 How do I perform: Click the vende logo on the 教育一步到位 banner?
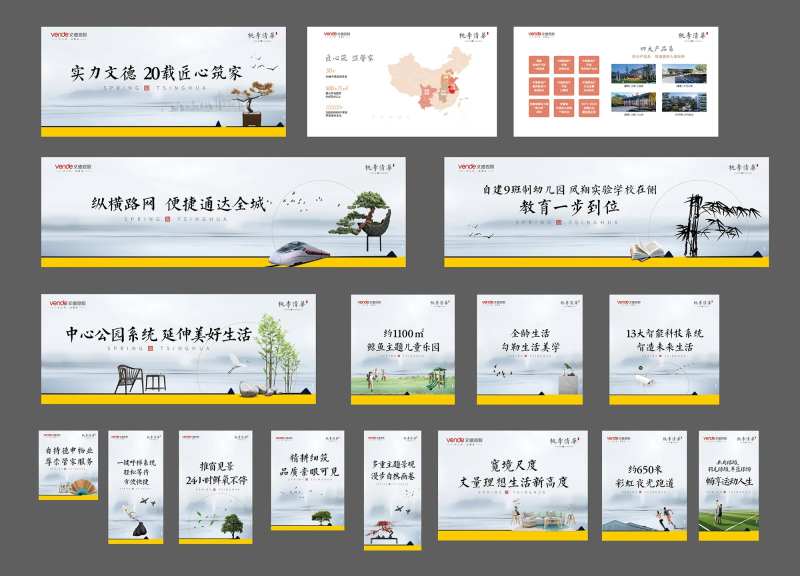click(x=476, y=167)
